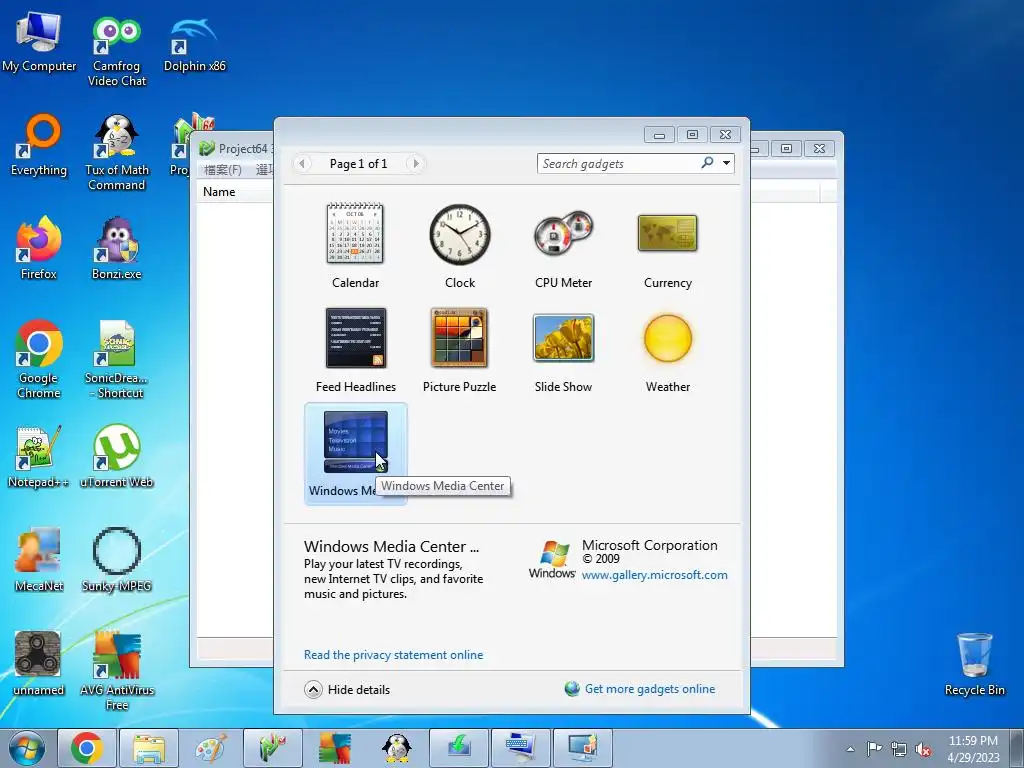
Task: Open the Windows Start menu
Action: tap(27, 748)
